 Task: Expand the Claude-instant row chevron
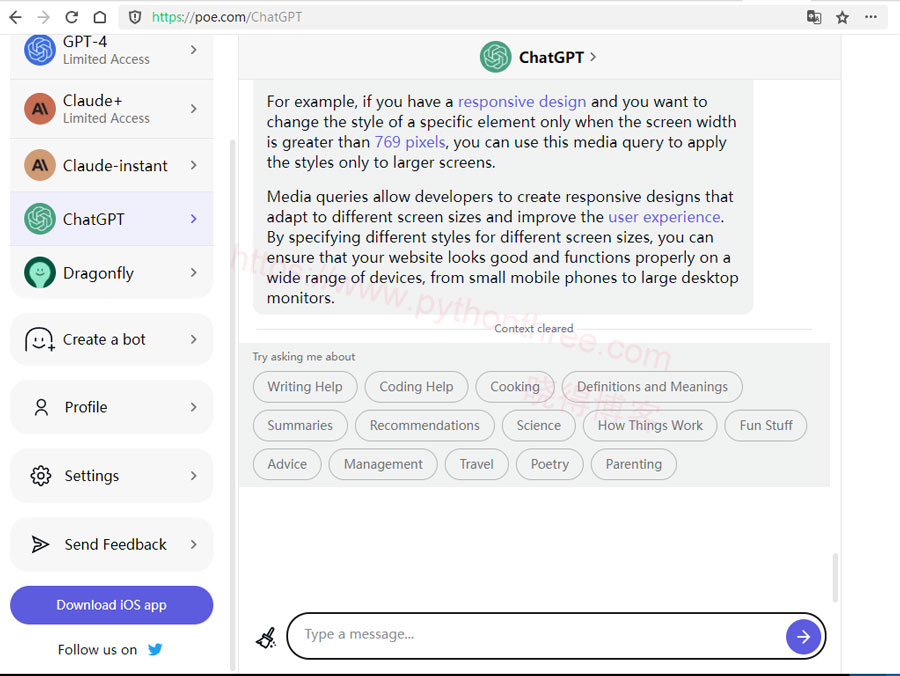(193, 165)
